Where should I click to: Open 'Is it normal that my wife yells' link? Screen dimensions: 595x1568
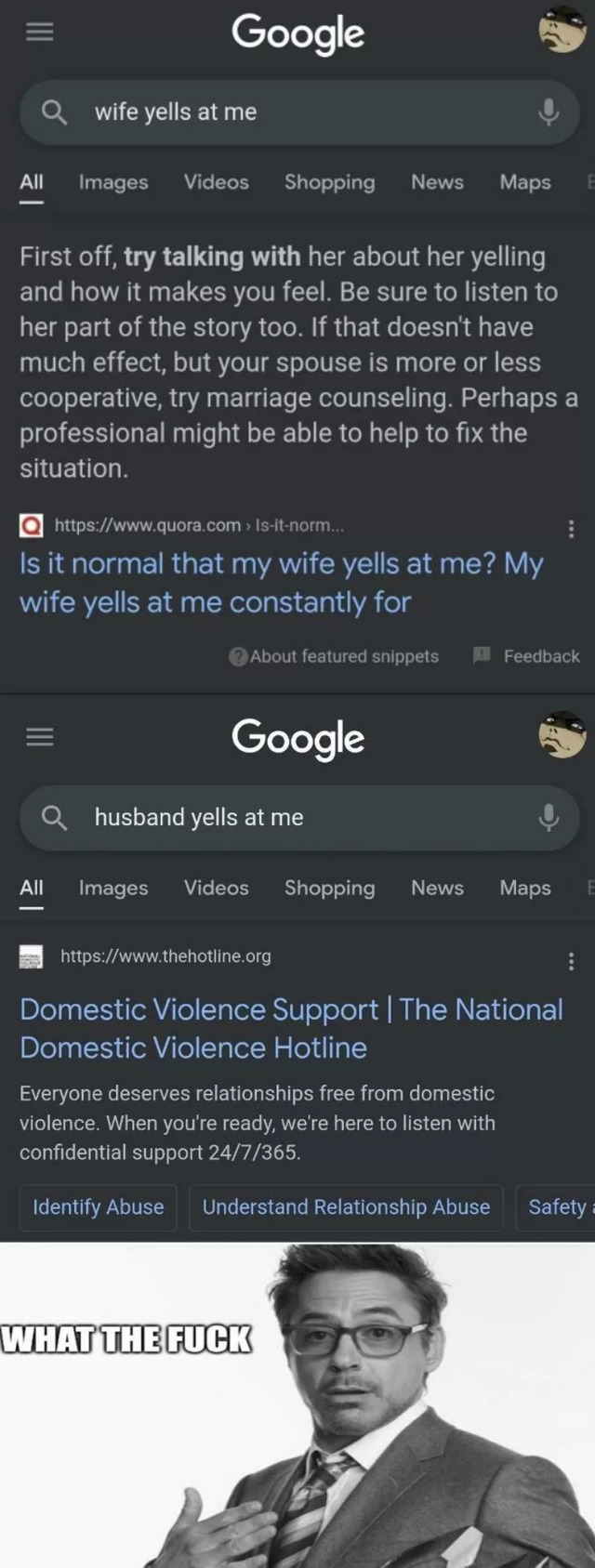tap(282, 583)
